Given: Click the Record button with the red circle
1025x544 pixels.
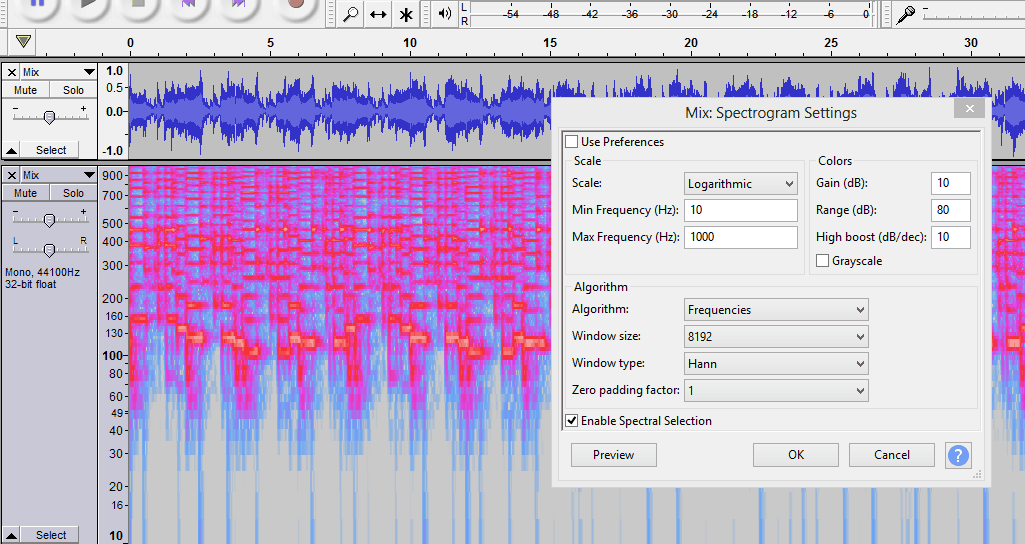Looking at the screenshot, I should pyautogui.click(x=296, y=5).
